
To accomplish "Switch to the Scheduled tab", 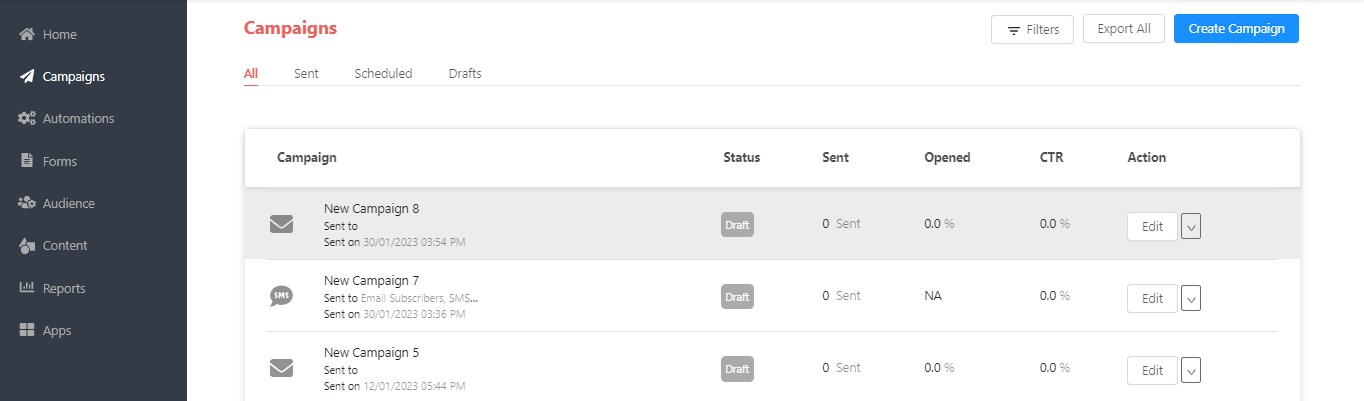I will tap(383, 73).
